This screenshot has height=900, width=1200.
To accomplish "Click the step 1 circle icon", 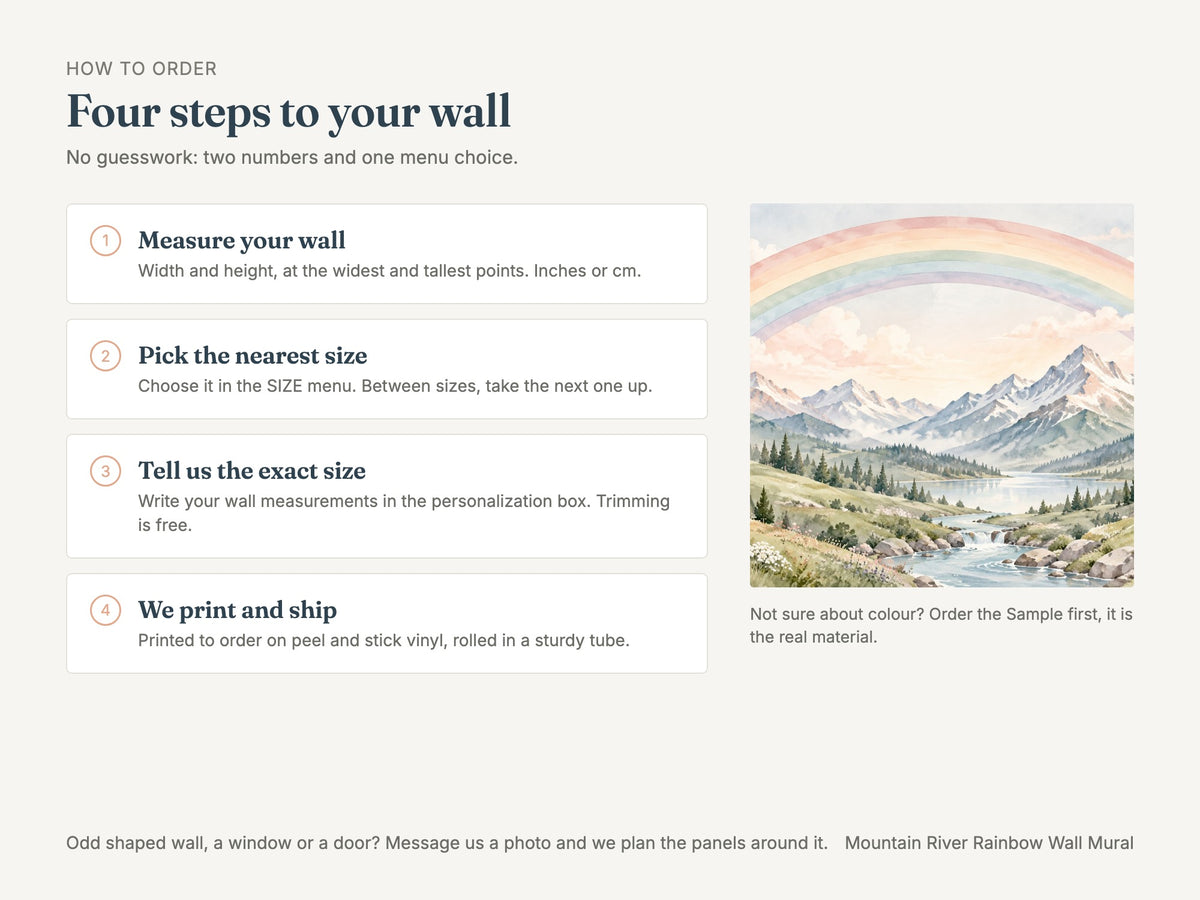I will pos(105,240).
